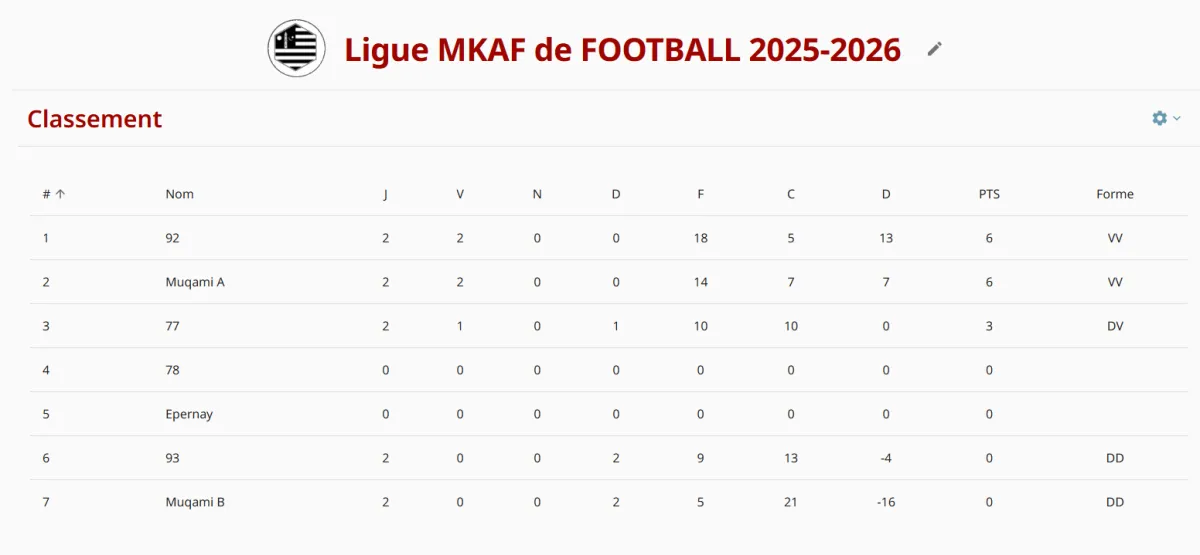1200x555 pixels.
Task: Sort table by Nom column header
Action: pos(180,194)
